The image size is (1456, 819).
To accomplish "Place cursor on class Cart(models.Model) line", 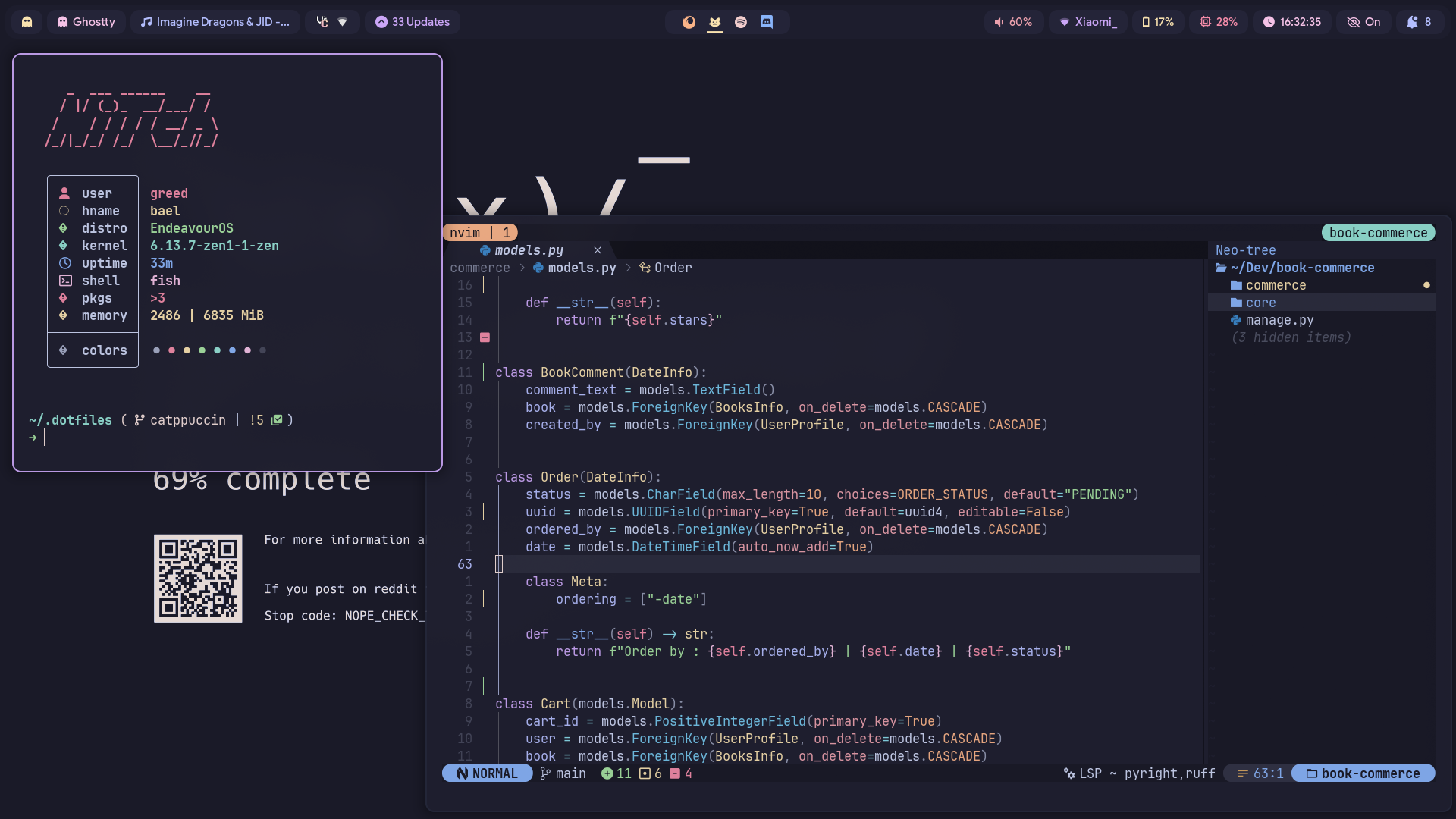I will (589, 704).
